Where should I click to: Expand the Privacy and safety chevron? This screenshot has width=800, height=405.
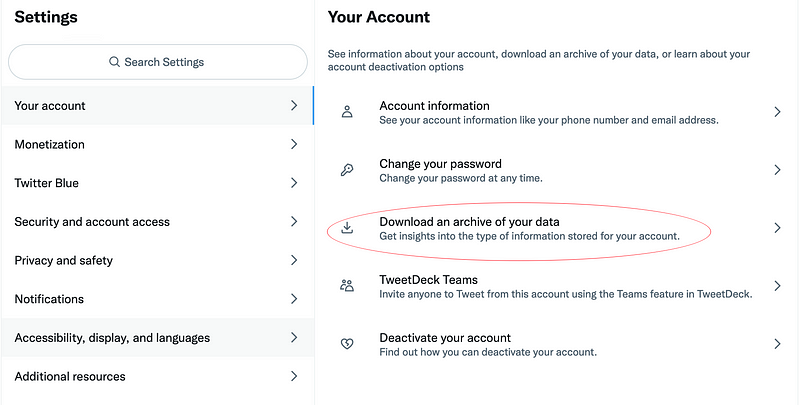[x=294, y=260]
